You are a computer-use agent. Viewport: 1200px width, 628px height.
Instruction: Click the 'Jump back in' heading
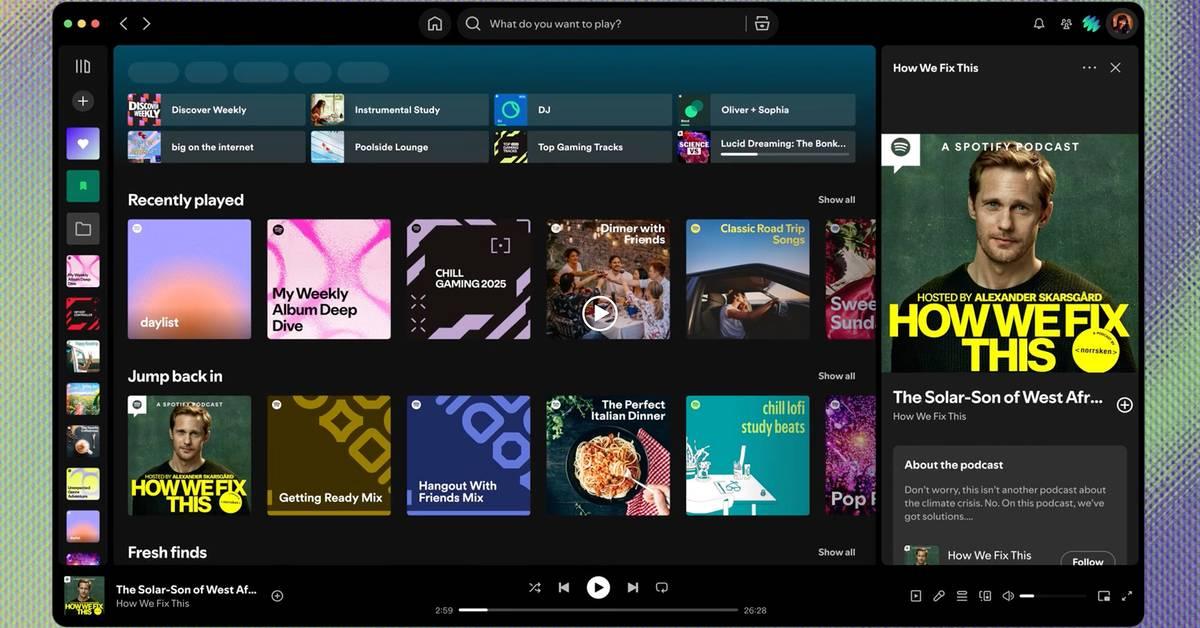point(175,376)
